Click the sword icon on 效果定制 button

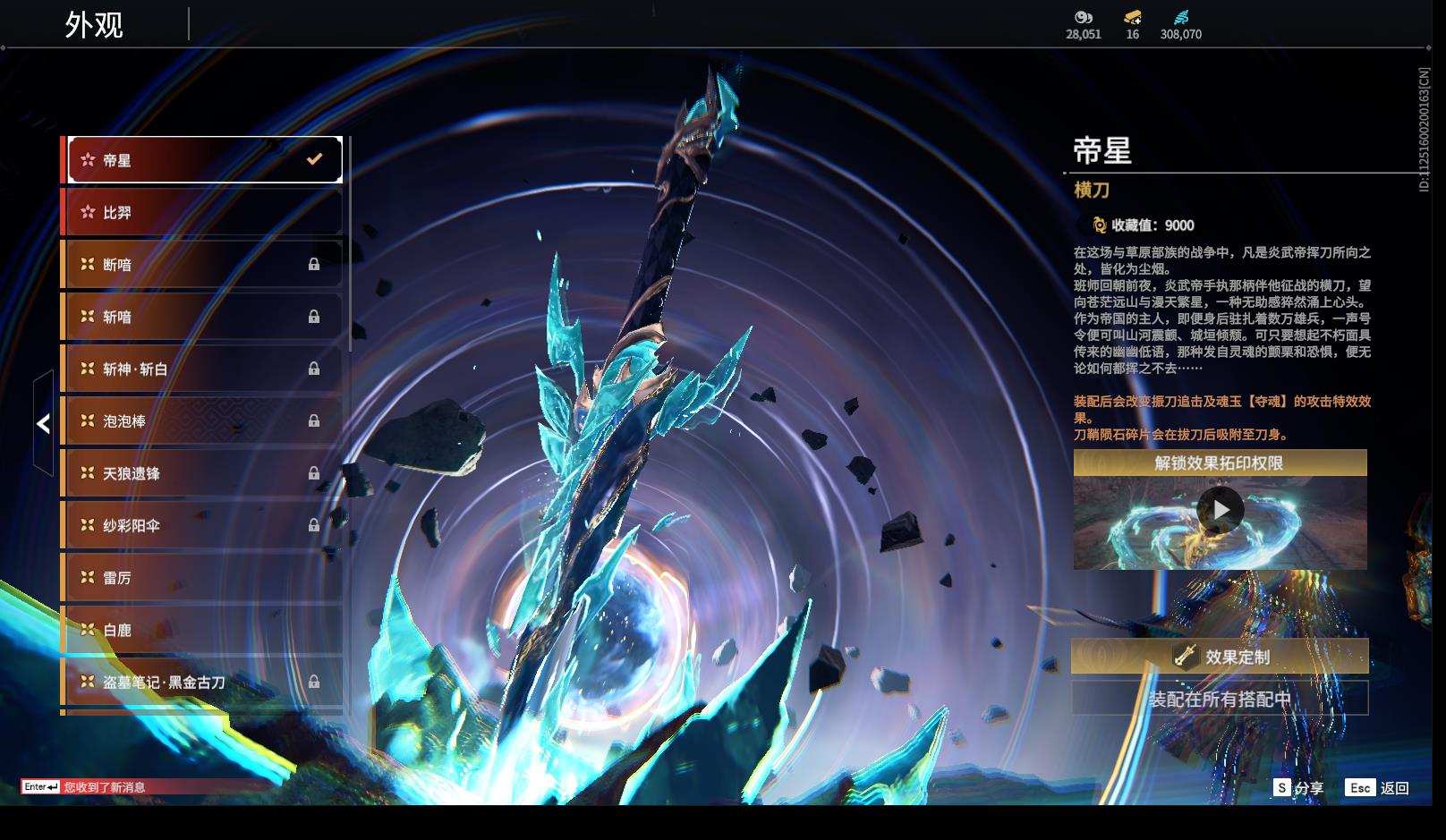pos(1186,657)
